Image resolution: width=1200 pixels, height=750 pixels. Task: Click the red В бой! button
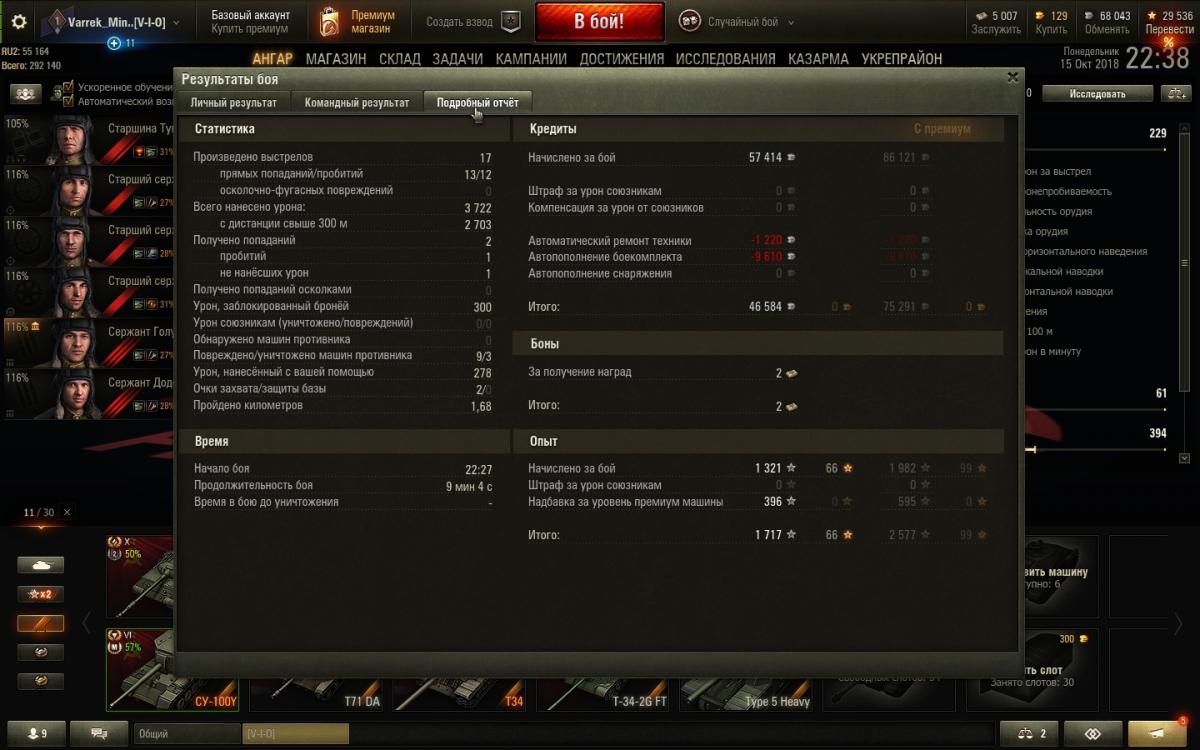coord(599,22)
